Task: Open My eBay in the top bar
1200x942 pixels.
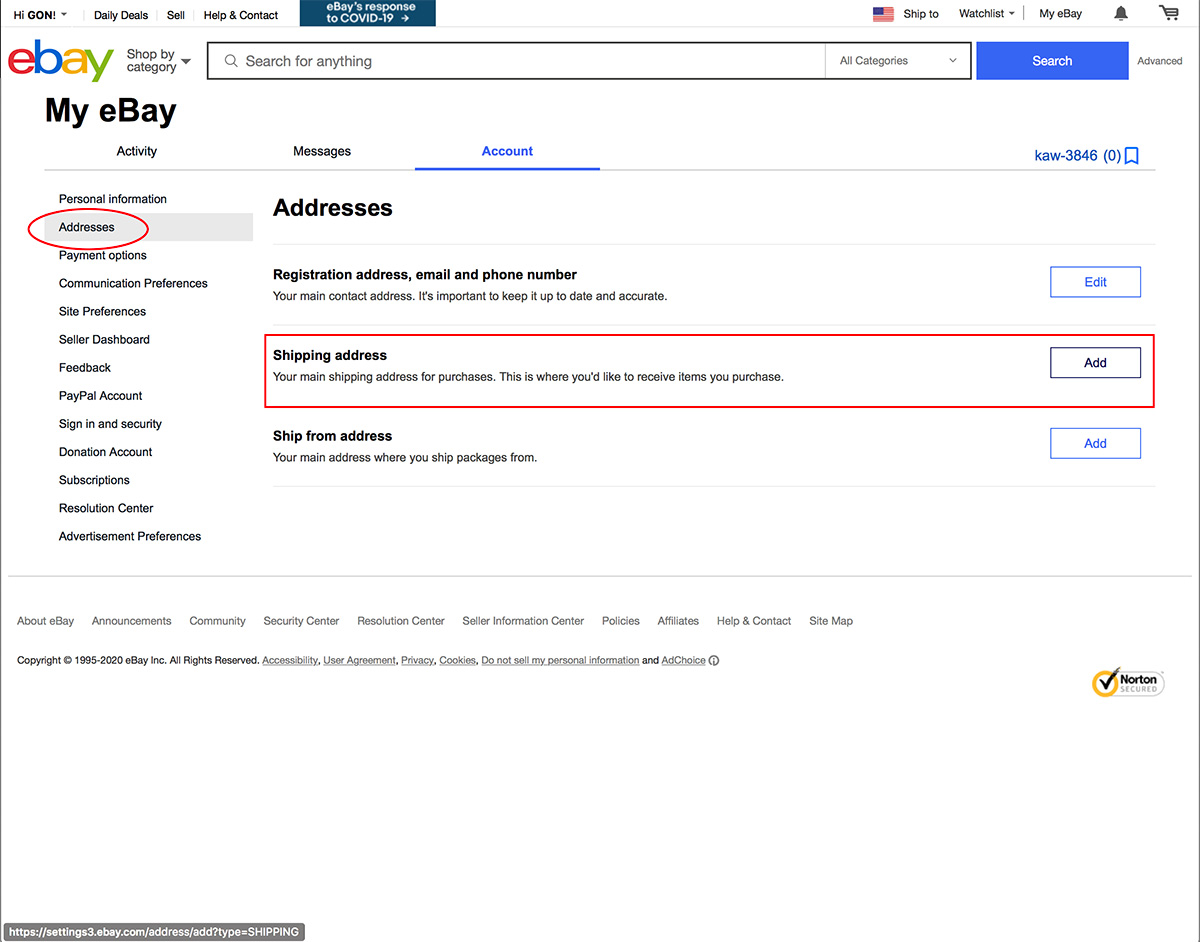Action: coord(1061,14)
